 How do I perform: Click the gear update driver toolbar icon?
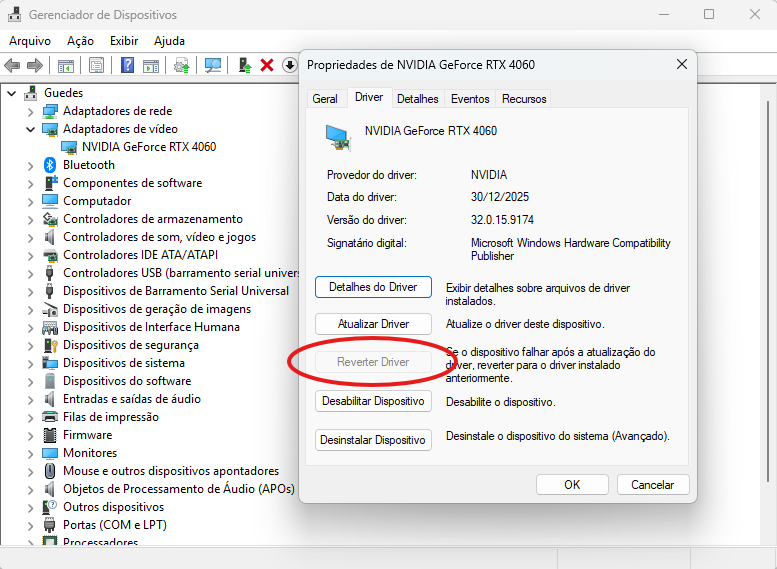[181, 65]
